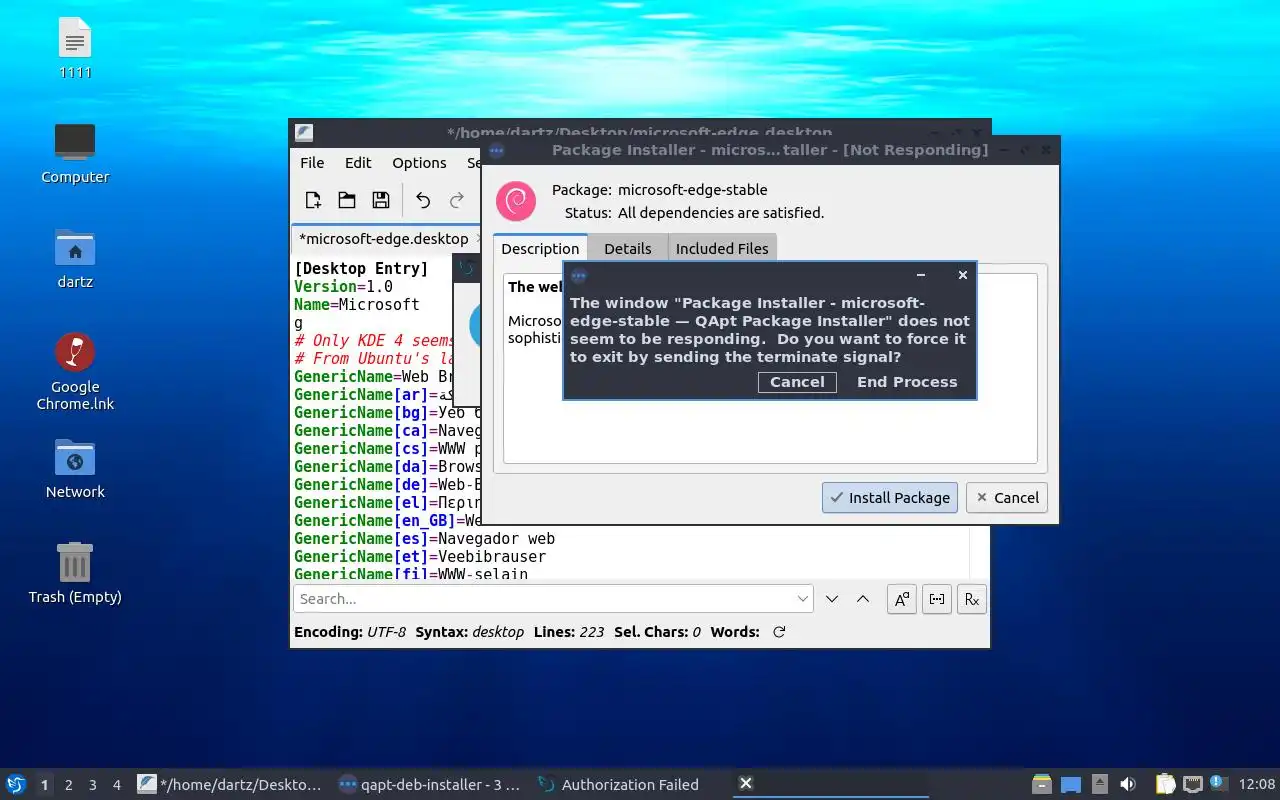Switch to virtual desktop 4

(117, 785)
